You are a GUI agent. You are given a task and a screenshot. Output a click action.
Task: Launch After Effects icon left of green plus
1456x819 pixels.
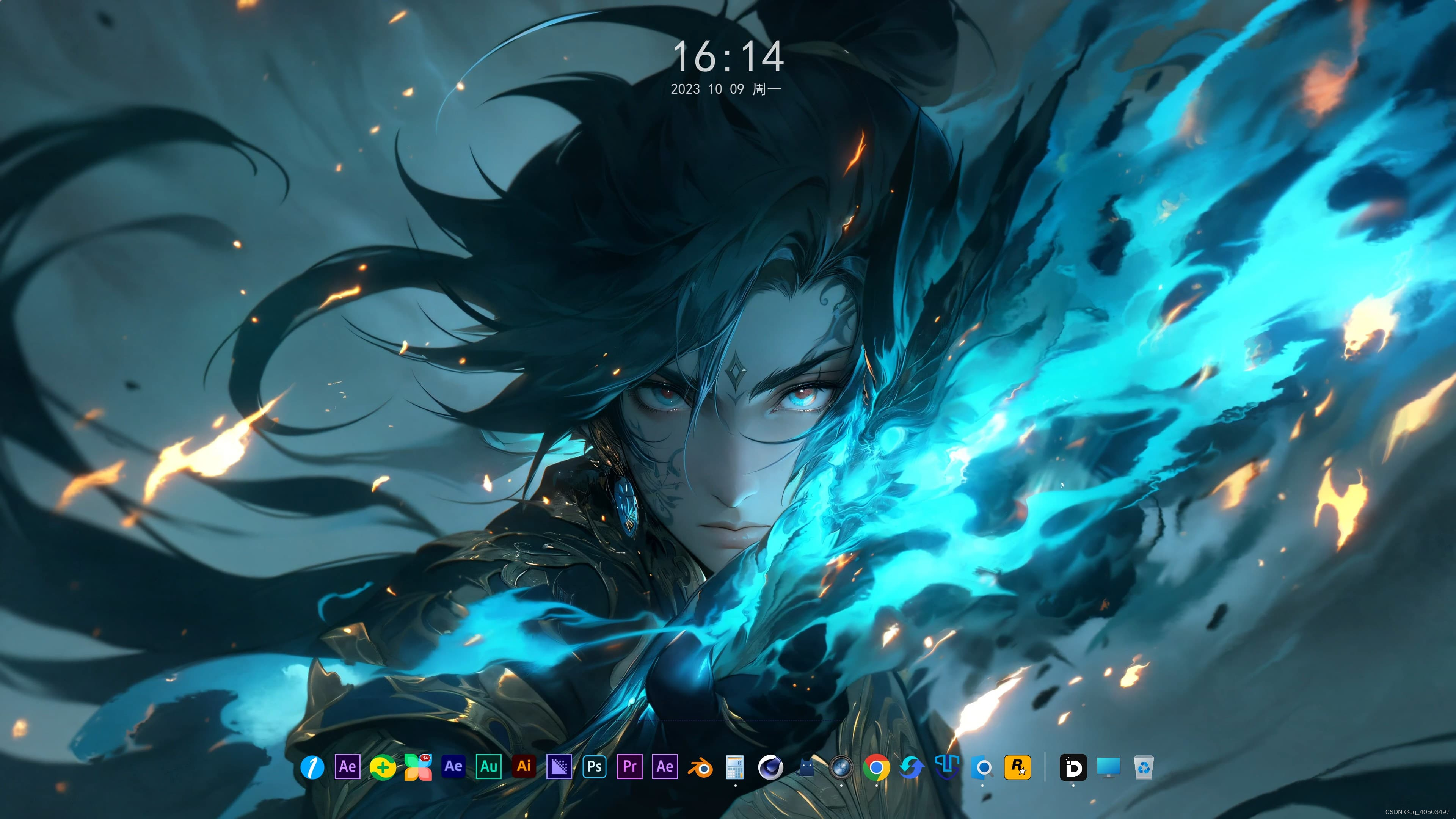(347, 767)
